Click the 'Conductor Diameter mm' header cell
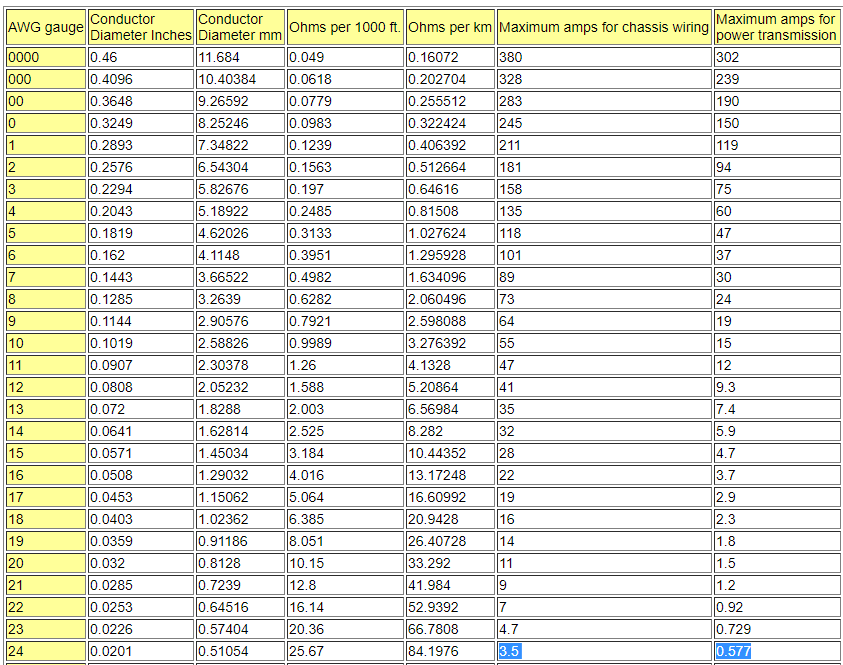This screenshot has width=843, height=665. 240,27
